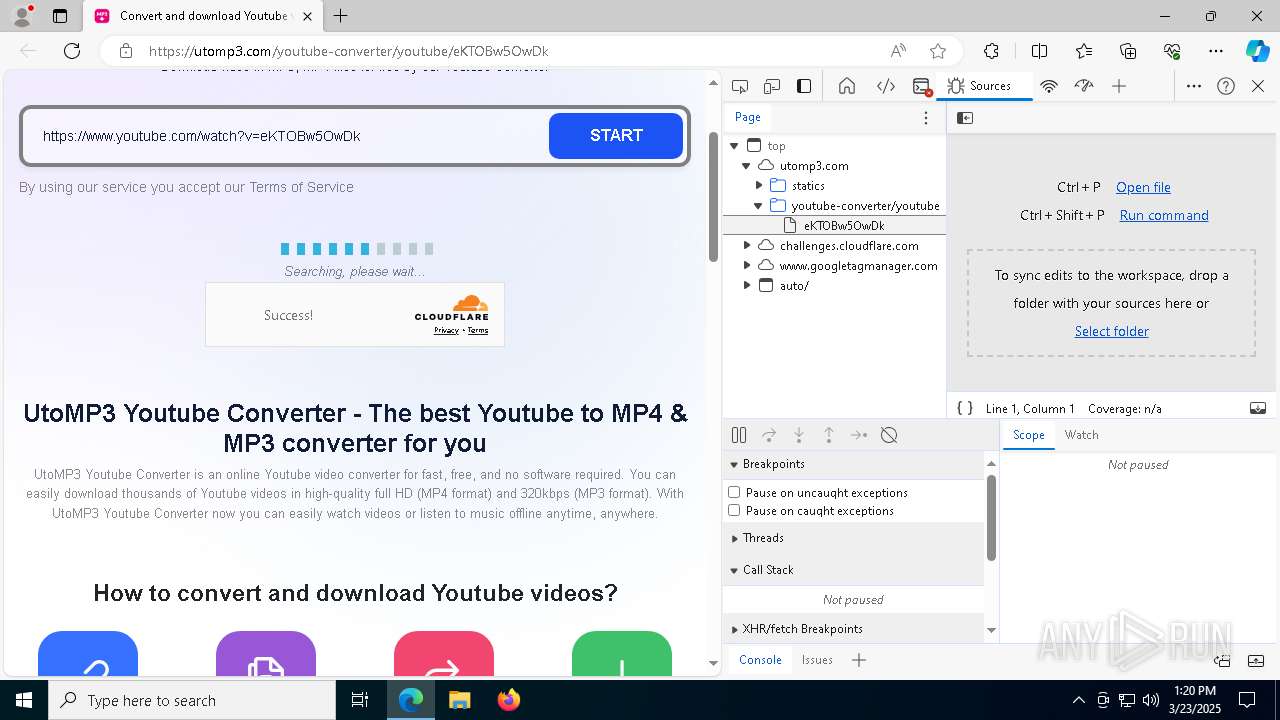Click the Inspect element picker icon
Screen dimensions: 1280x720
click(740, 86)
